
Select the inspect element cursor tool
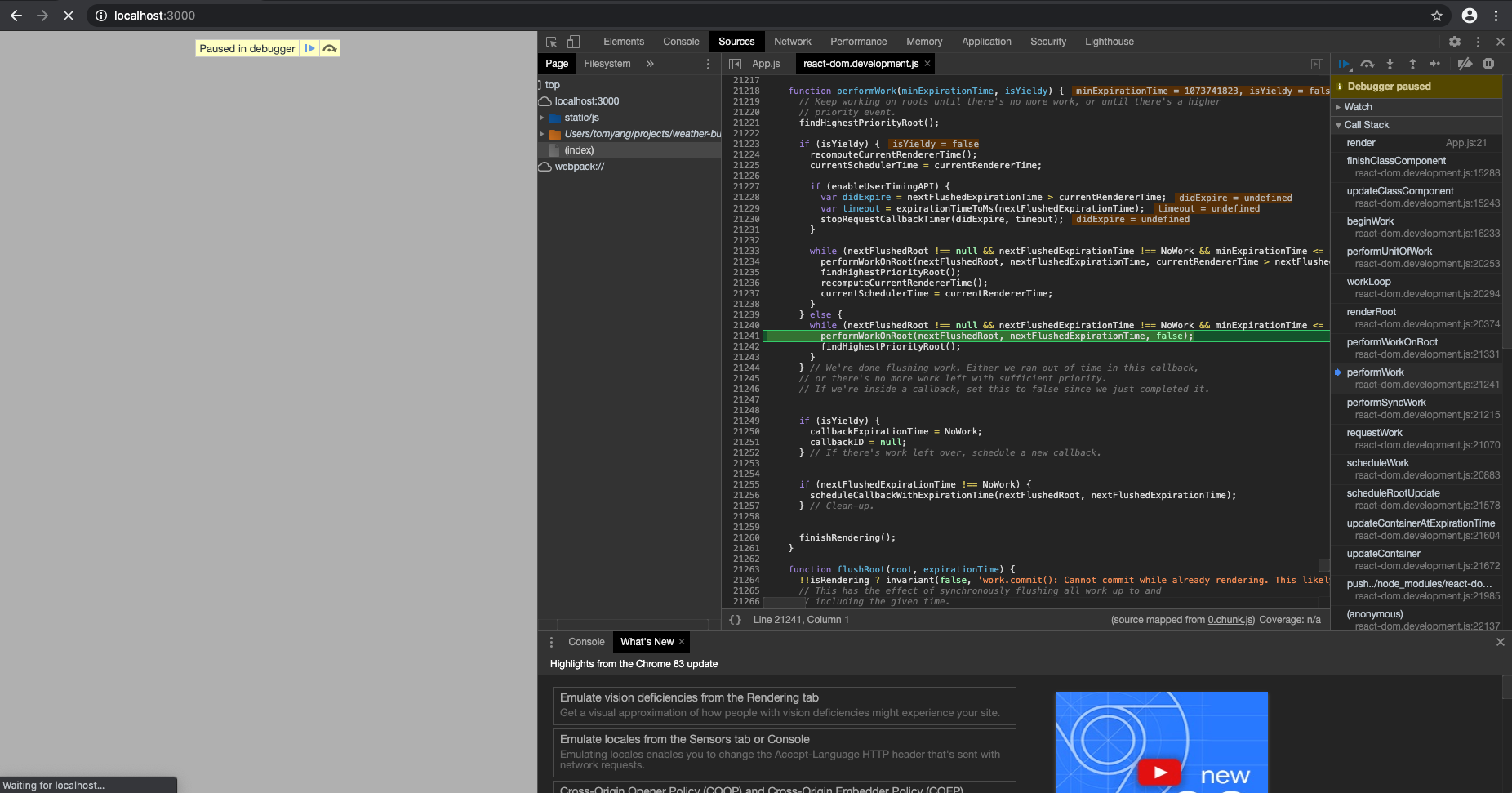point(552,42)
